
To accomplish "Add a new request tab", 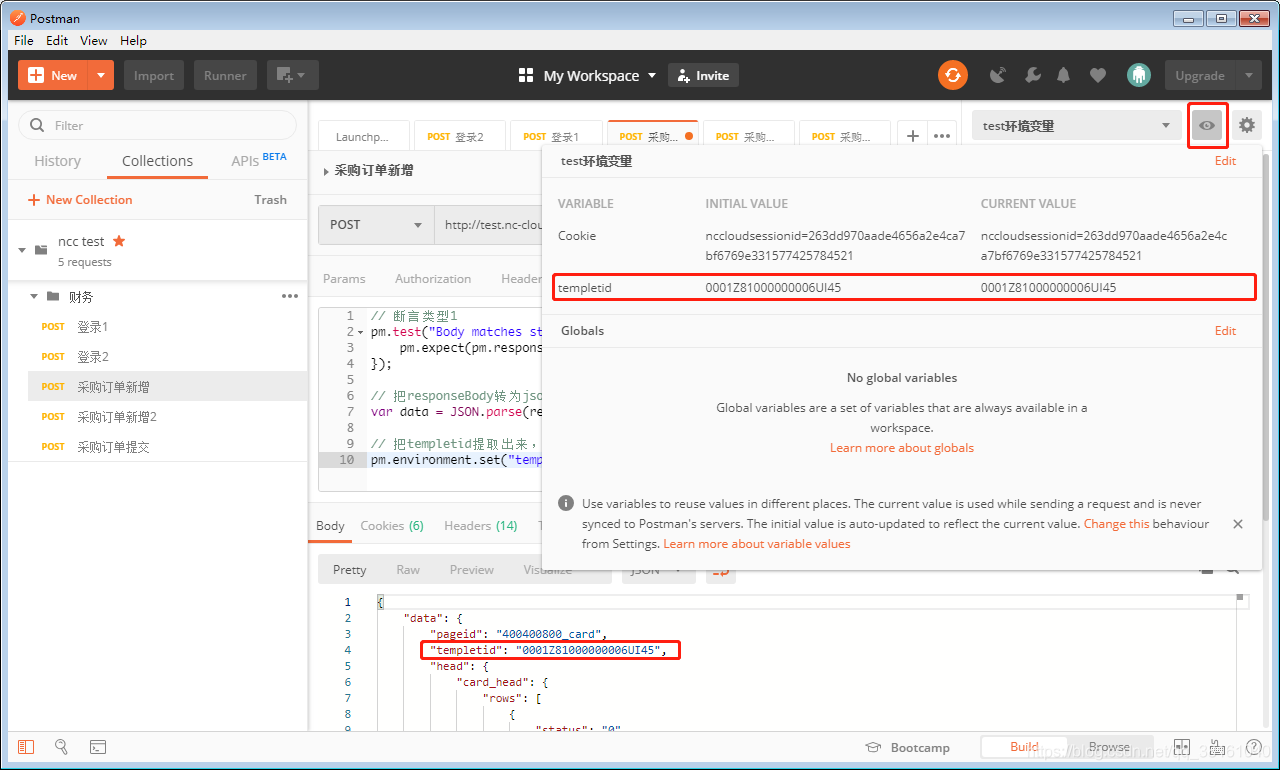I will click(x=912, y=136).
